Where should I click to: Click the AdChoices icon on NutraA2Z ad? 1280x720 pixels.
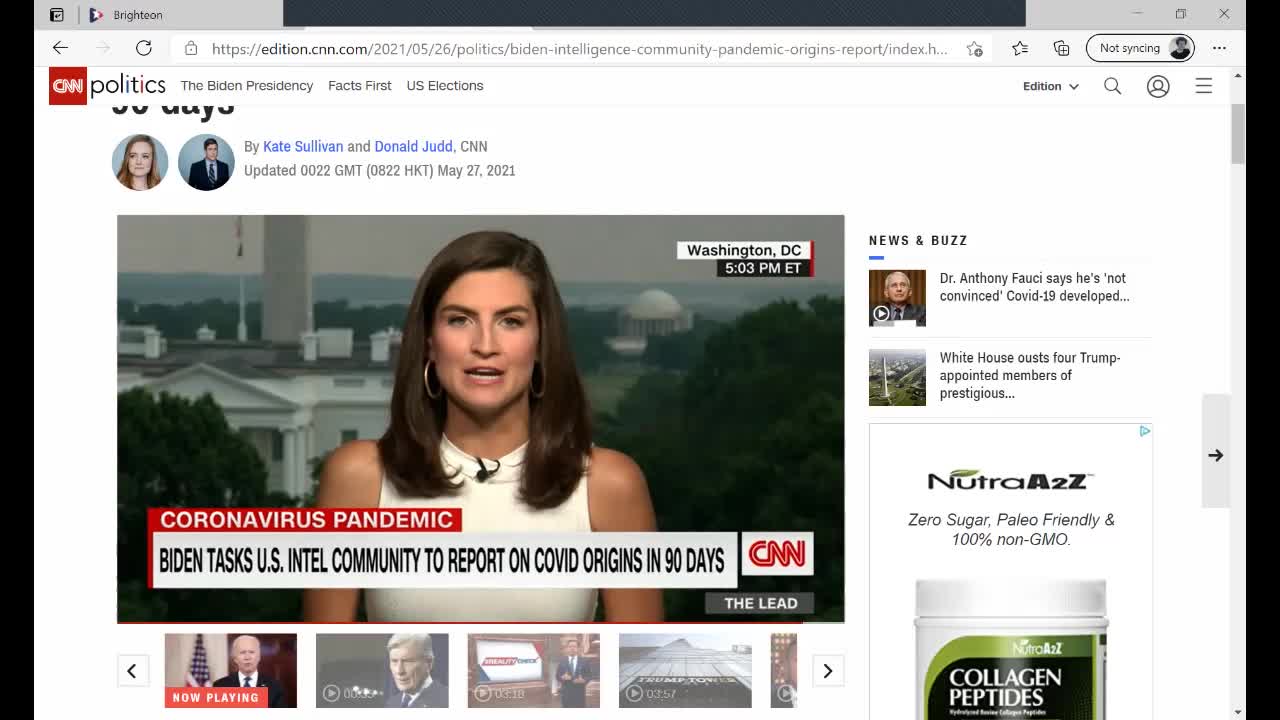1145,431
